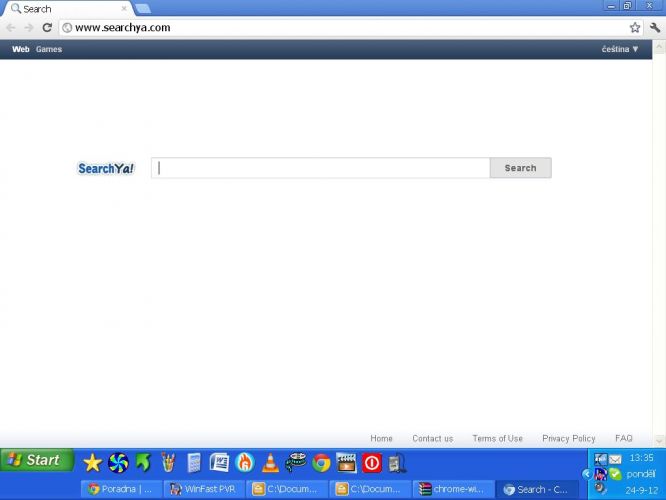The height and width of the screenshot is (500, 666).
Task: Select the Search browser tab
Action: point(68,8)
